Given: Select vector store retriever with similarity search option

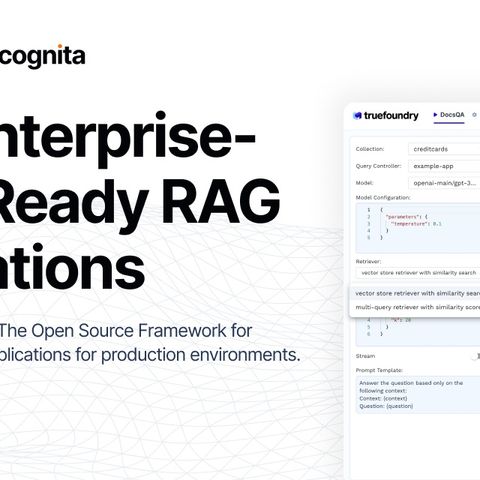Looking at the screenshot, I should (x=415, y=293).
